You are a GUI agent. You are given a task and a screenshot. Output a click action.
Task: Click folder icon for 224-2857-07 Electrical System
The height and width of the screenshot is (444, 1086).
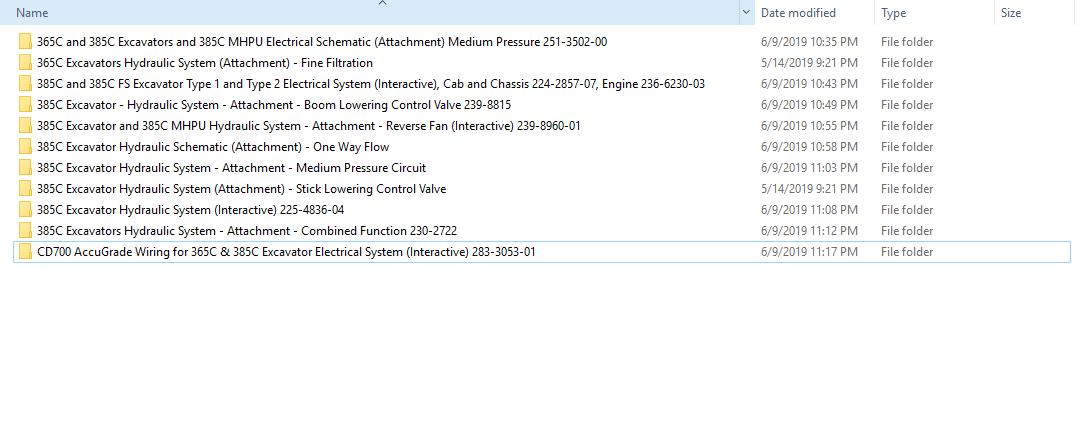pos(25,84)
